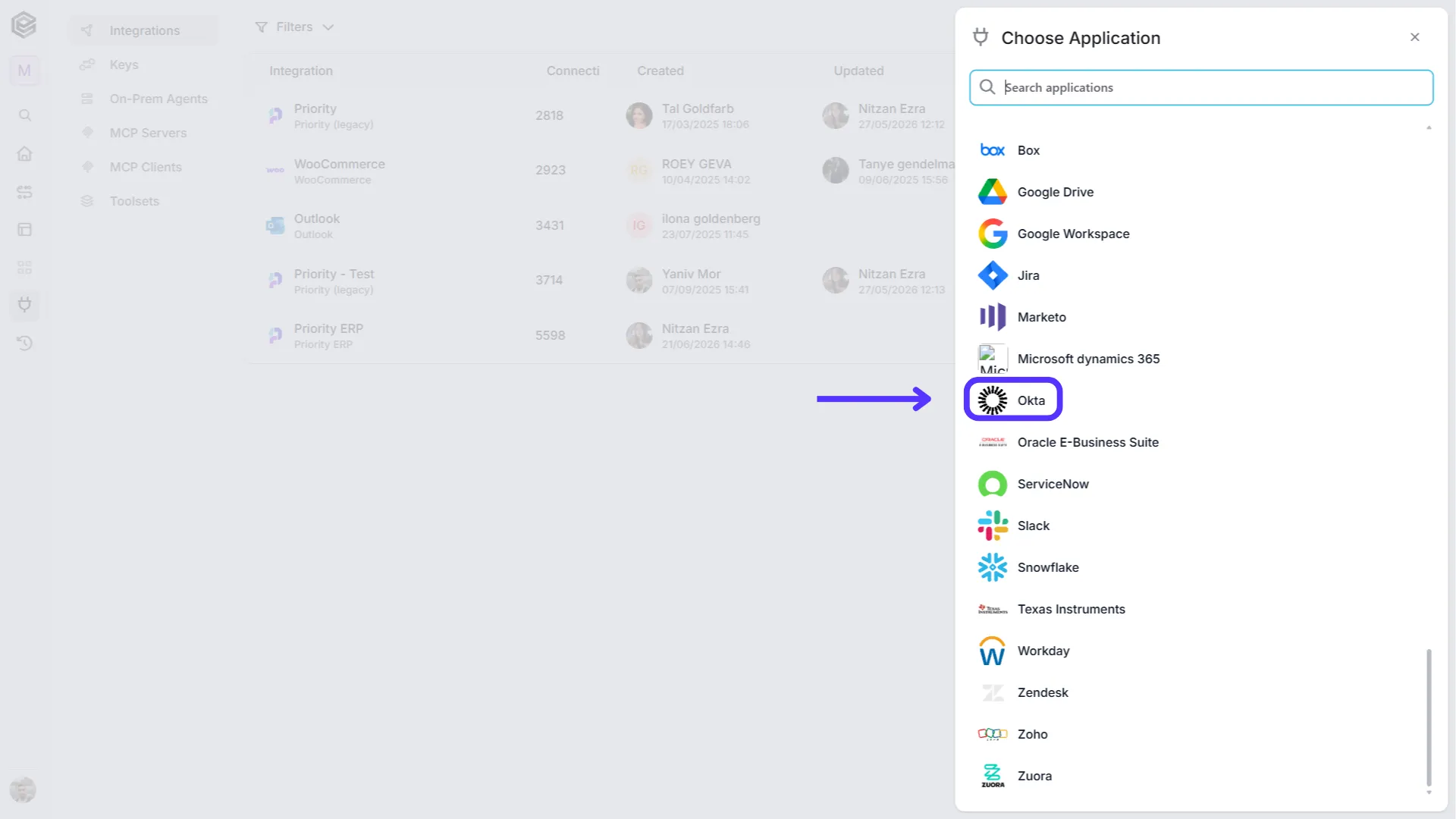Choose the Slack application

[x=1200, y=526]
